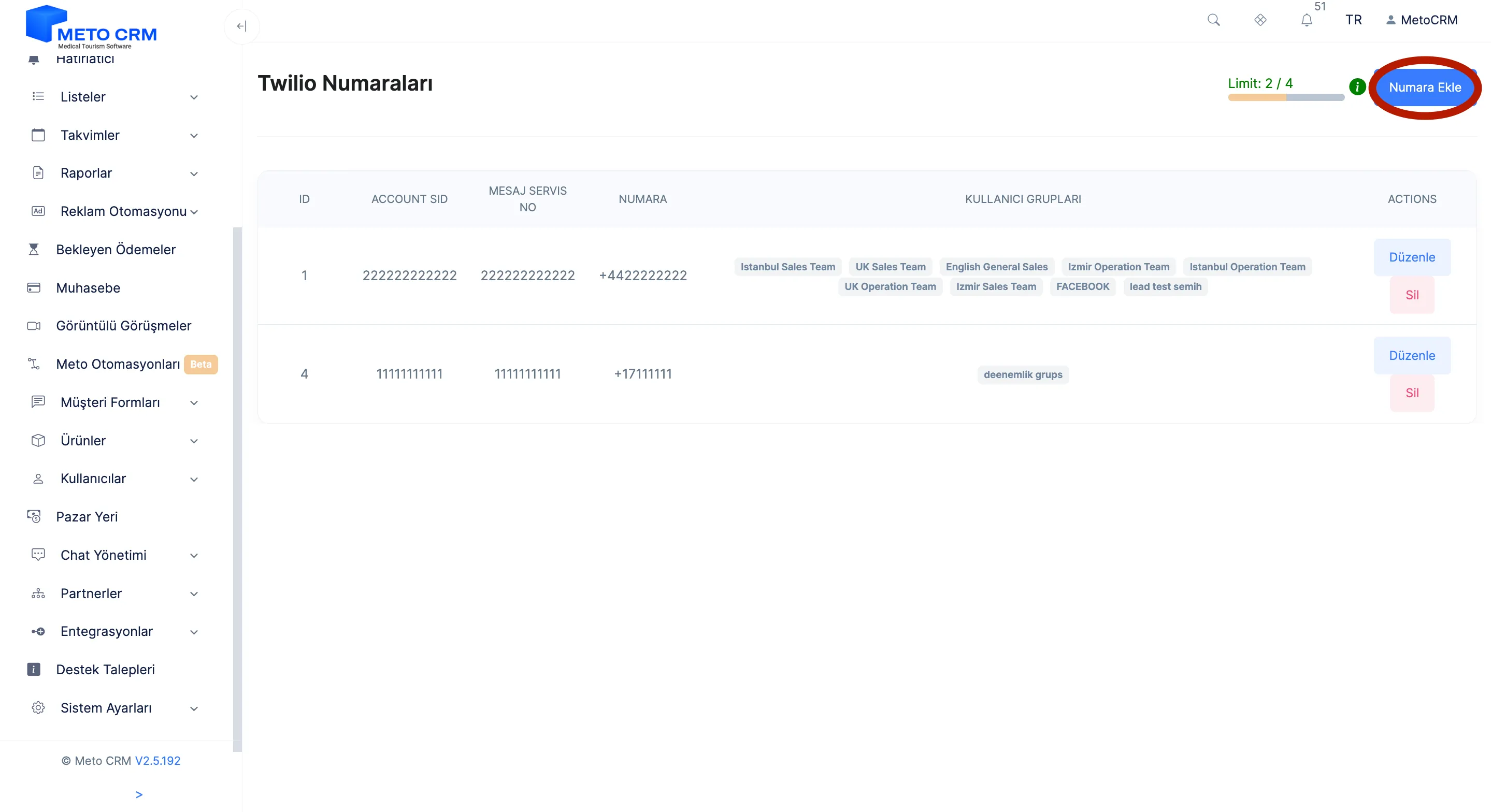Screen dimensions: 1491x812
Task: Expand the Chat Yönetimi chevron
Action: [194, 556]
